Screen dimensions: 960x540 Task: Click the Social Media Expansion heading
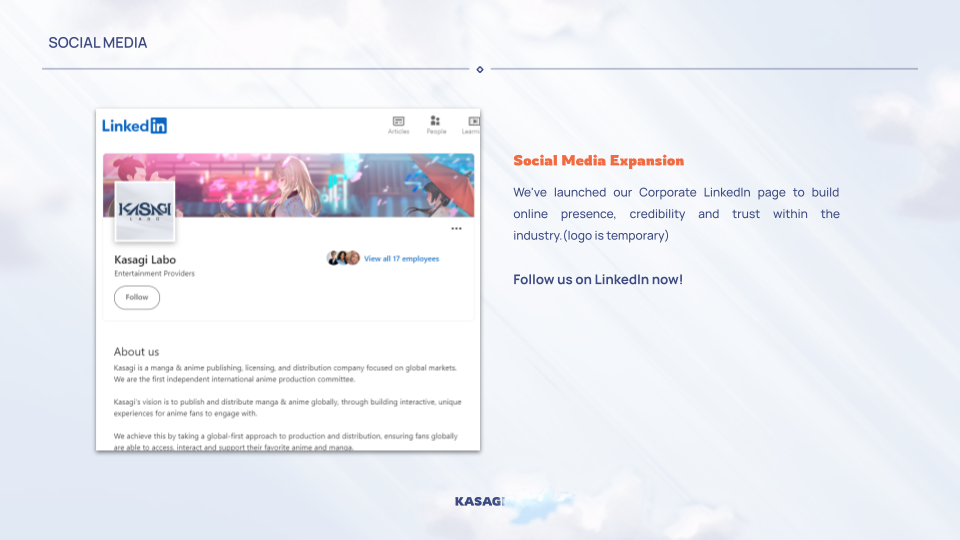click(x=598, y=160)
